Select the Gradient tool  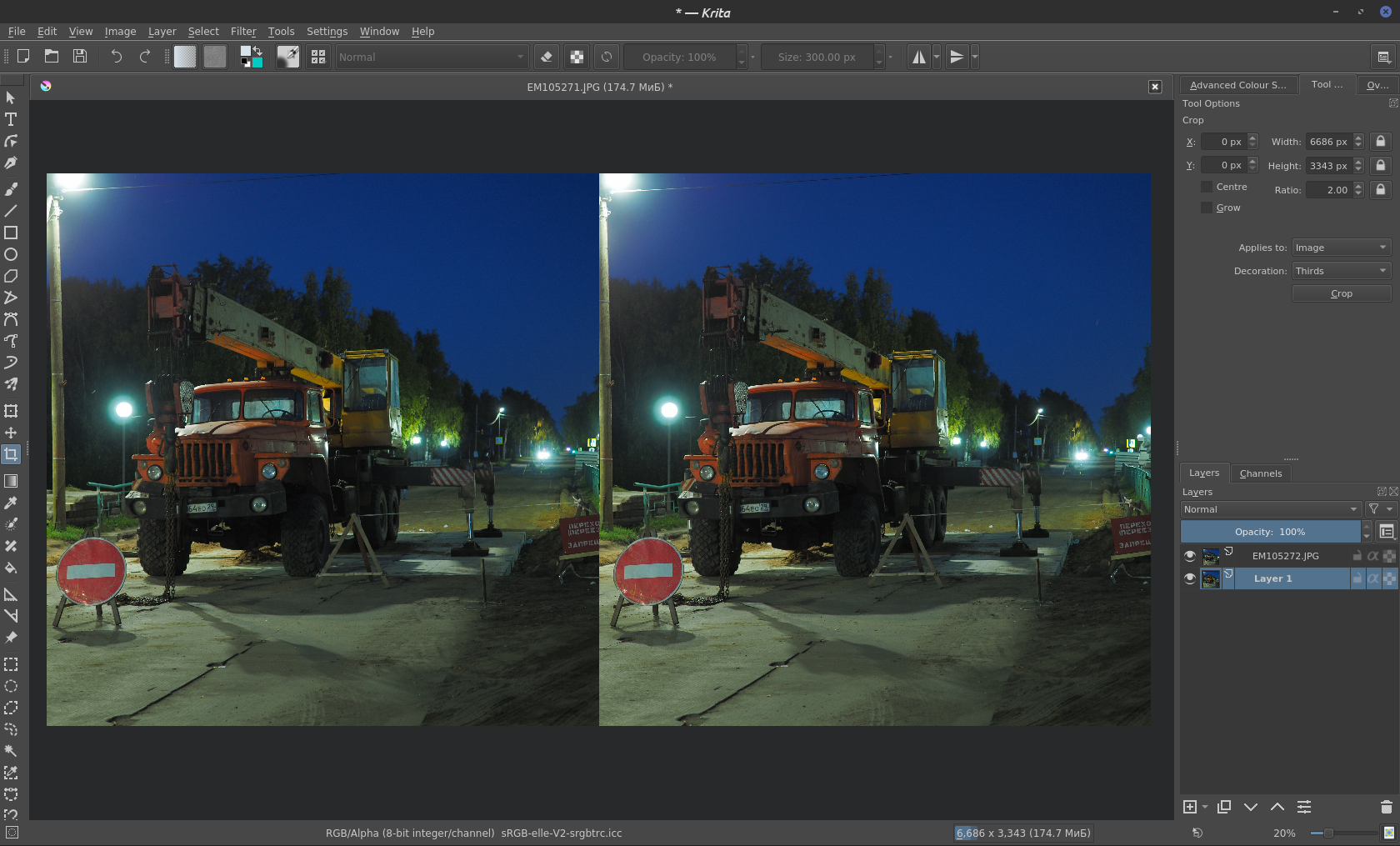click(x=11, y=481)
